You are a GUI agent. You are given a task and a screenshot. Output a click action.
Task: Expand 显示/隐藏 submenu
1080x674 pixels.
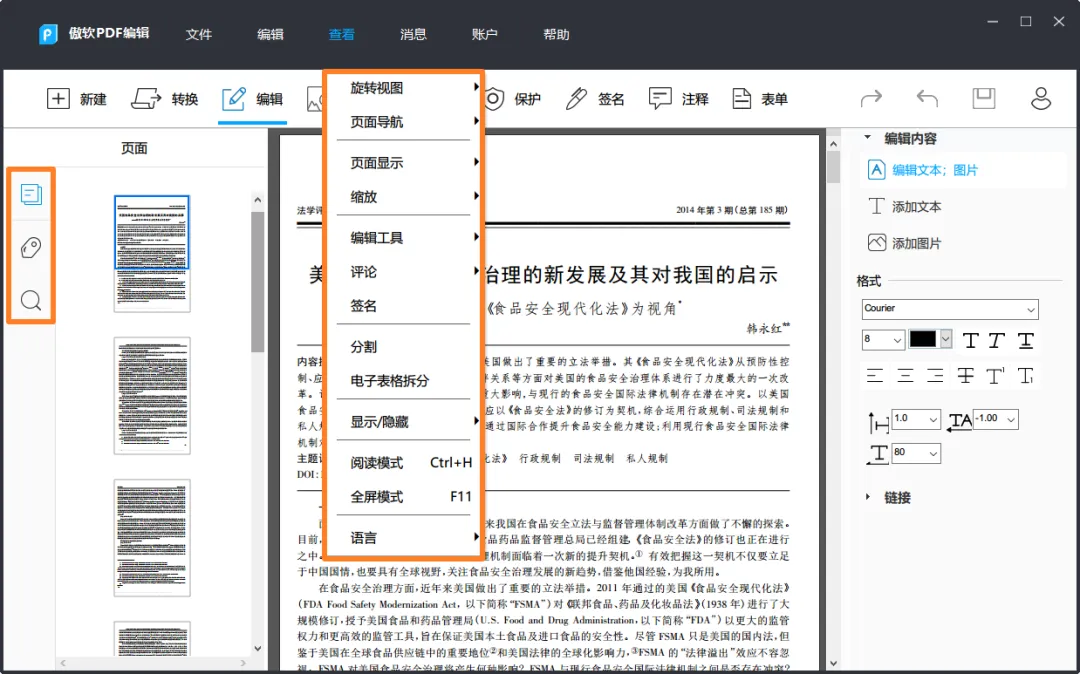point(404,421)
